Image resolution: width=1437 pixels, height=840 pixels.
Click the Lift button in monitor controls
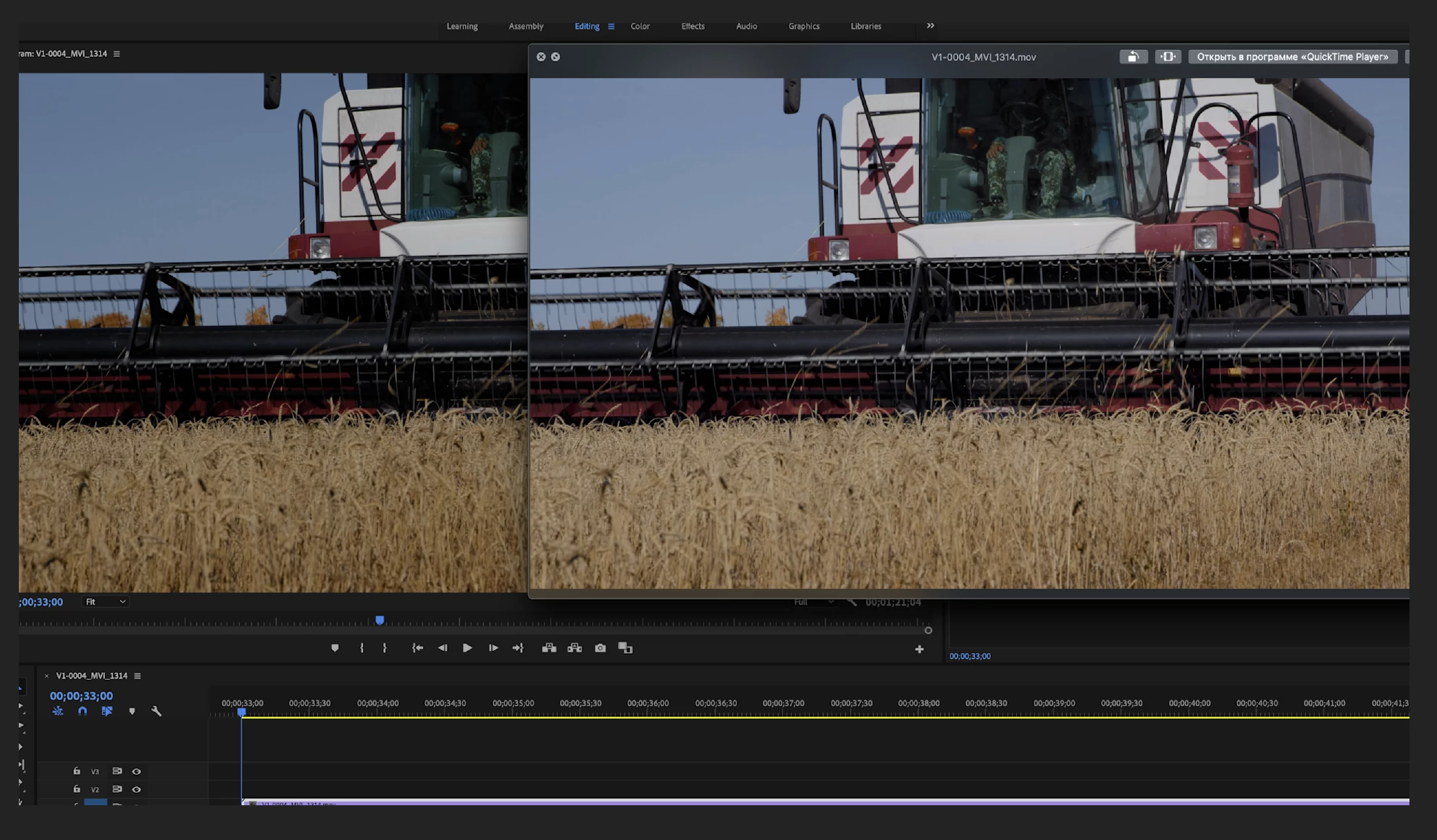pyautogui.click(x=549, y=648)
